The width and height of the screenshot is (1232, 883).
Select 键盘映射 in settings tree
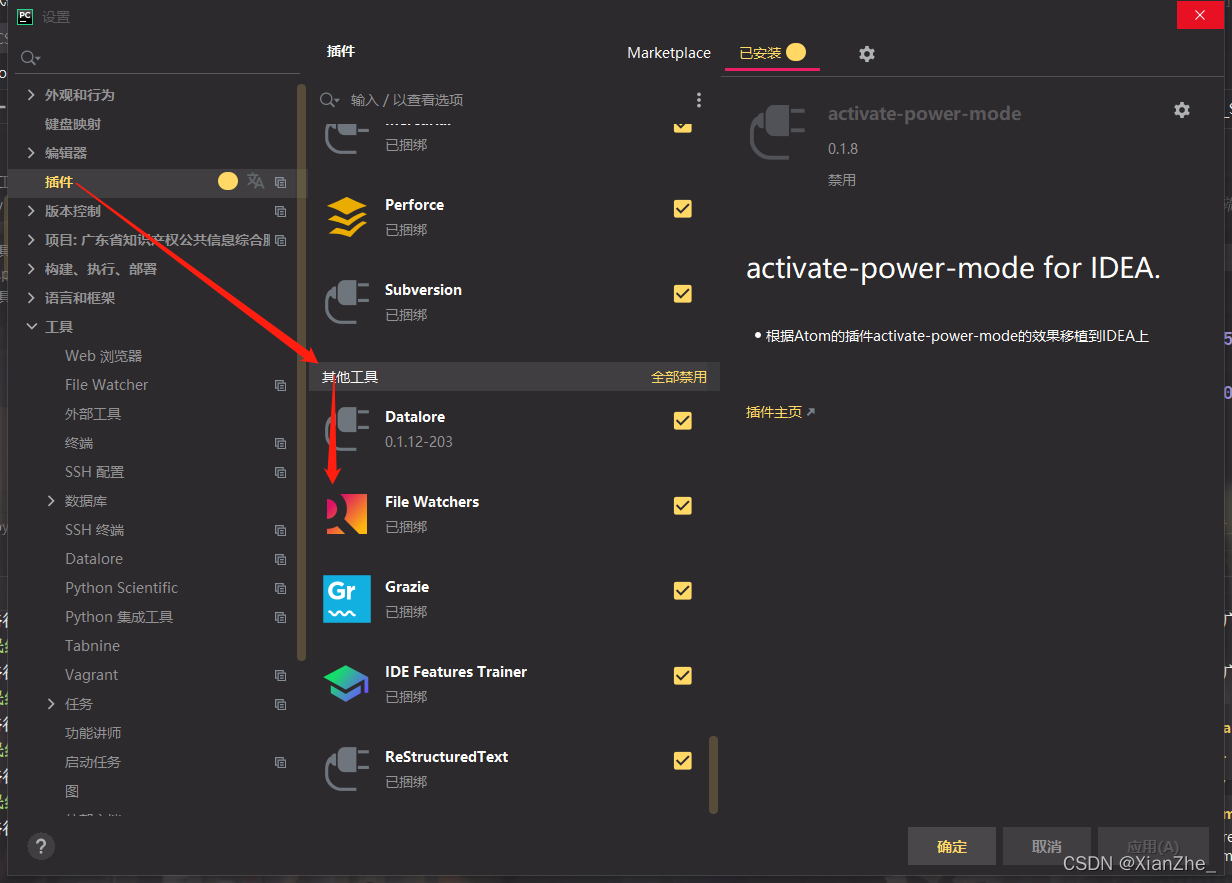(x=73, y=124)
